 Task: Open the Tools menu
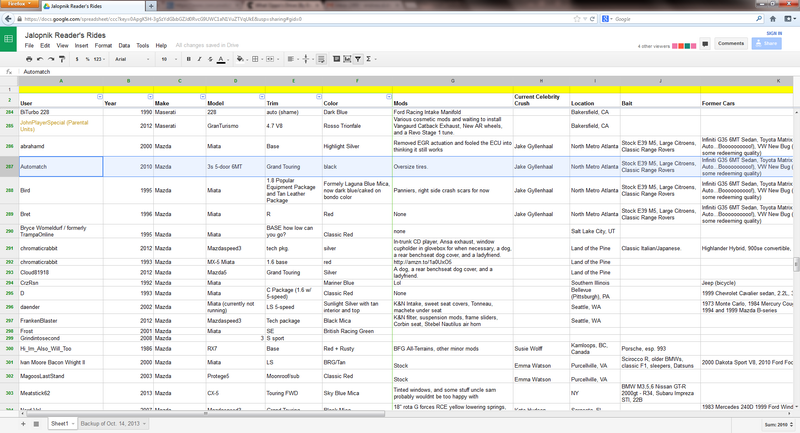coord(143,45)
